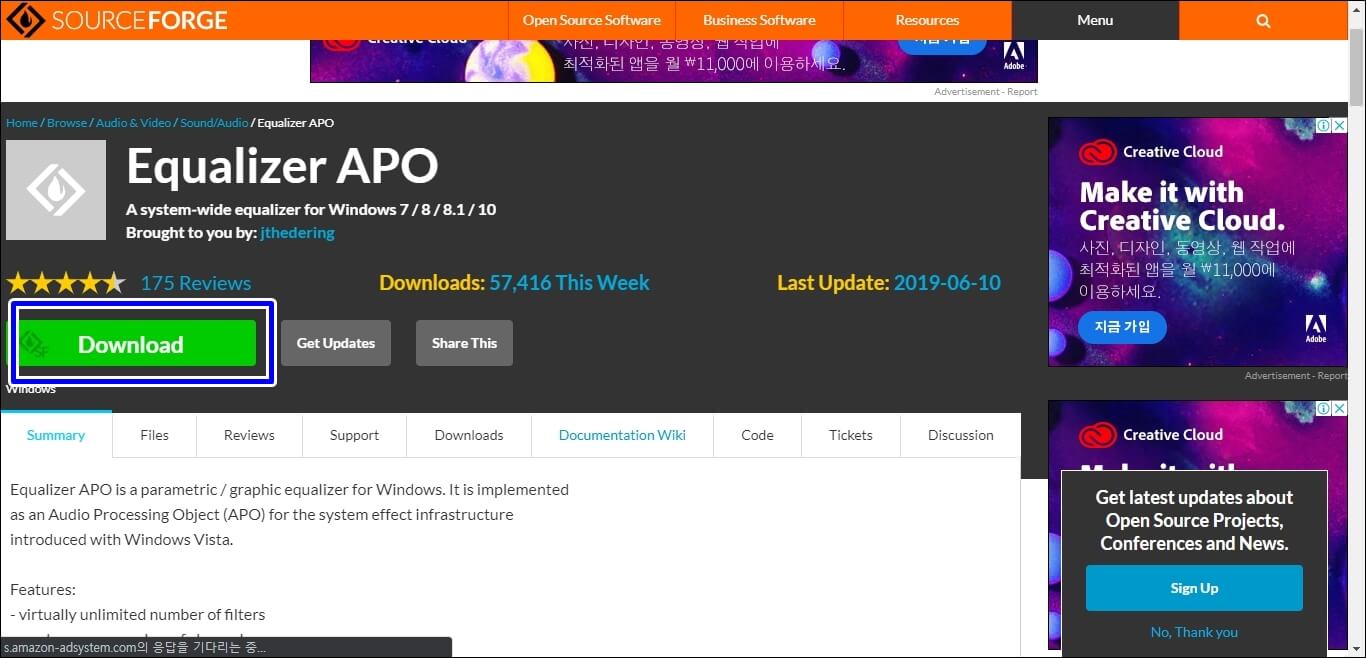Open the jthedering author link
1366x658 pixels.
[x=297, y=232]
